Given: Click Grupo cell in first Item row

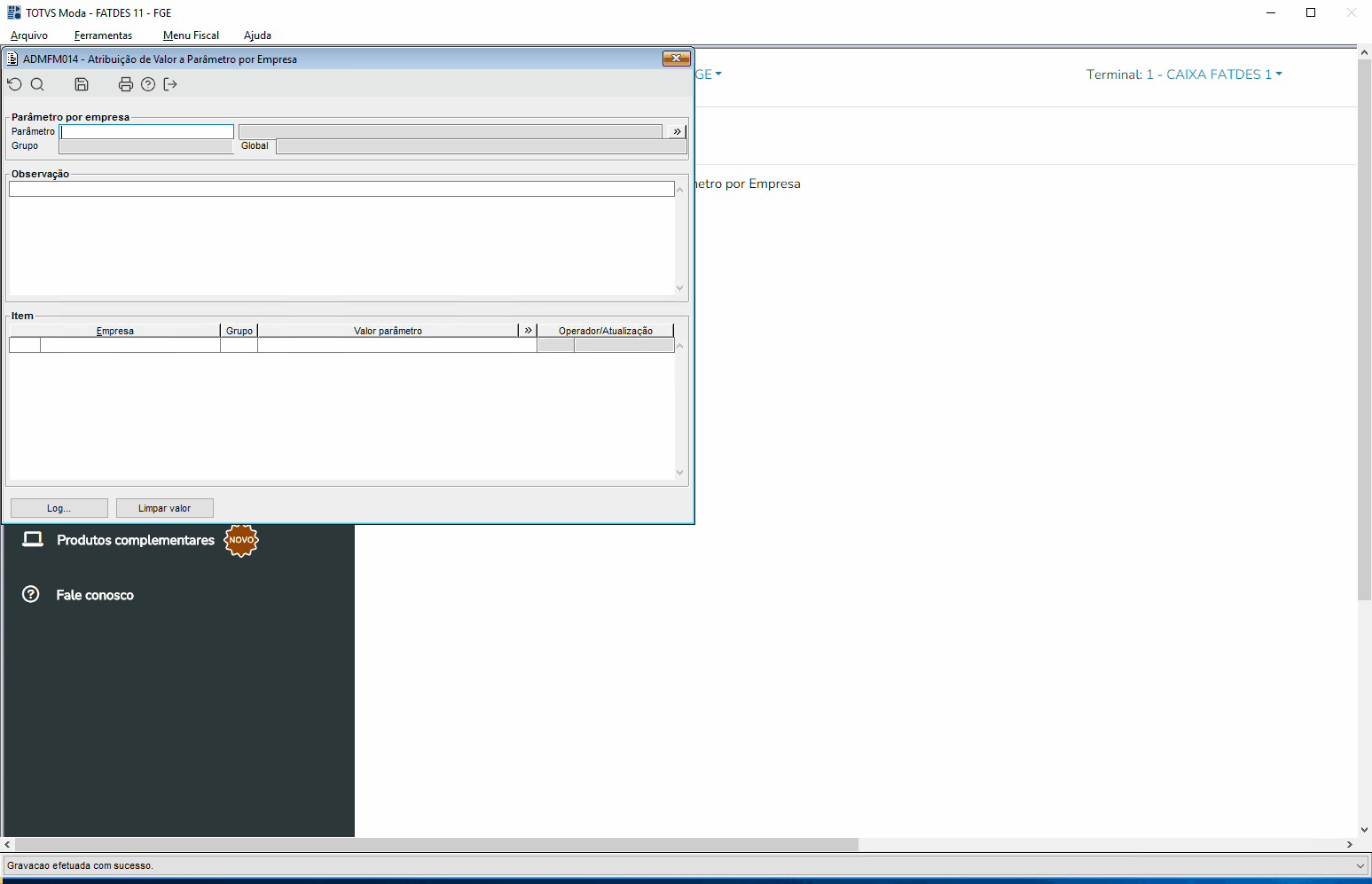Looking at the screenshot, I should [239, 345].
